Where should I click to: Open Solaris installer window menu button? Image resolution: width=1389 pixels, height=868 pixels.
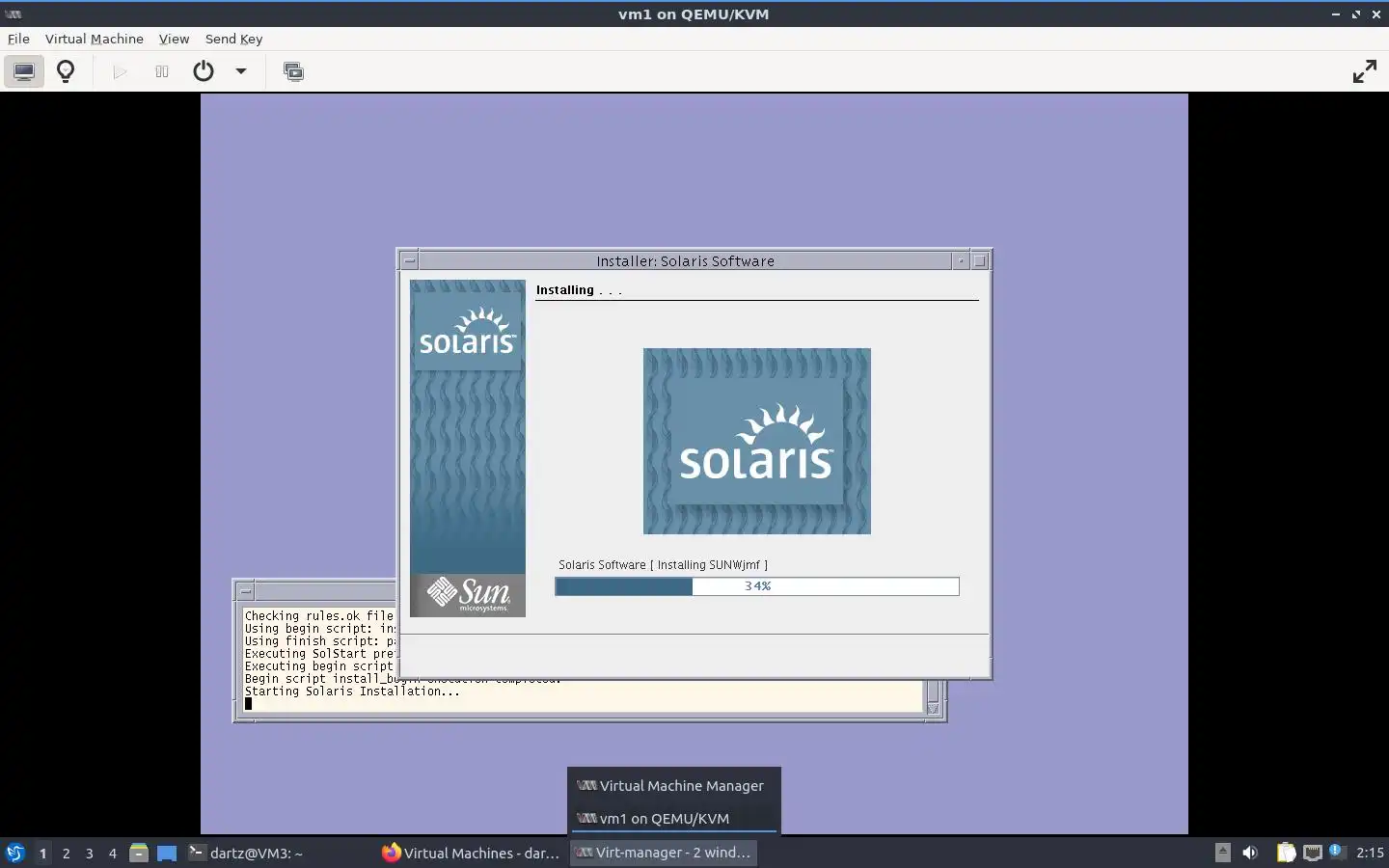click(409, 260)
